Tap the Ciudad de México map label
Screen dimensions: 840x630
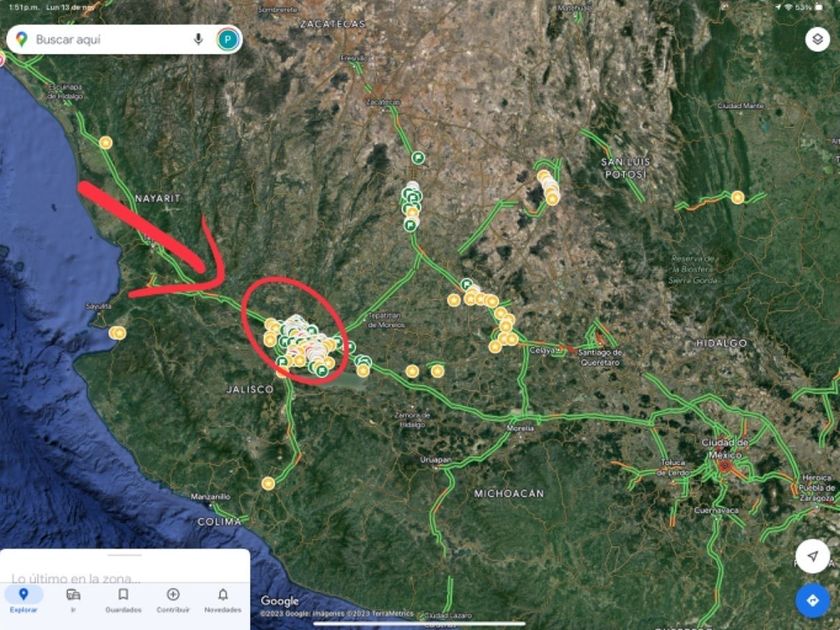[x=725, y=448]
